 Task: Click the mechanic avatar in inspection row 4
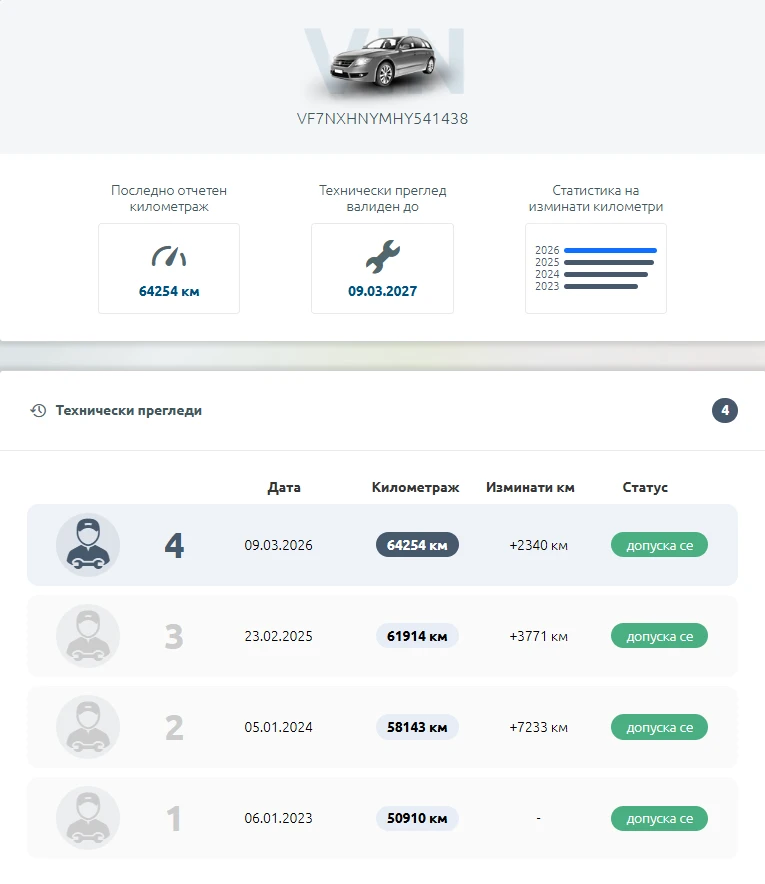tap(88, 545)
